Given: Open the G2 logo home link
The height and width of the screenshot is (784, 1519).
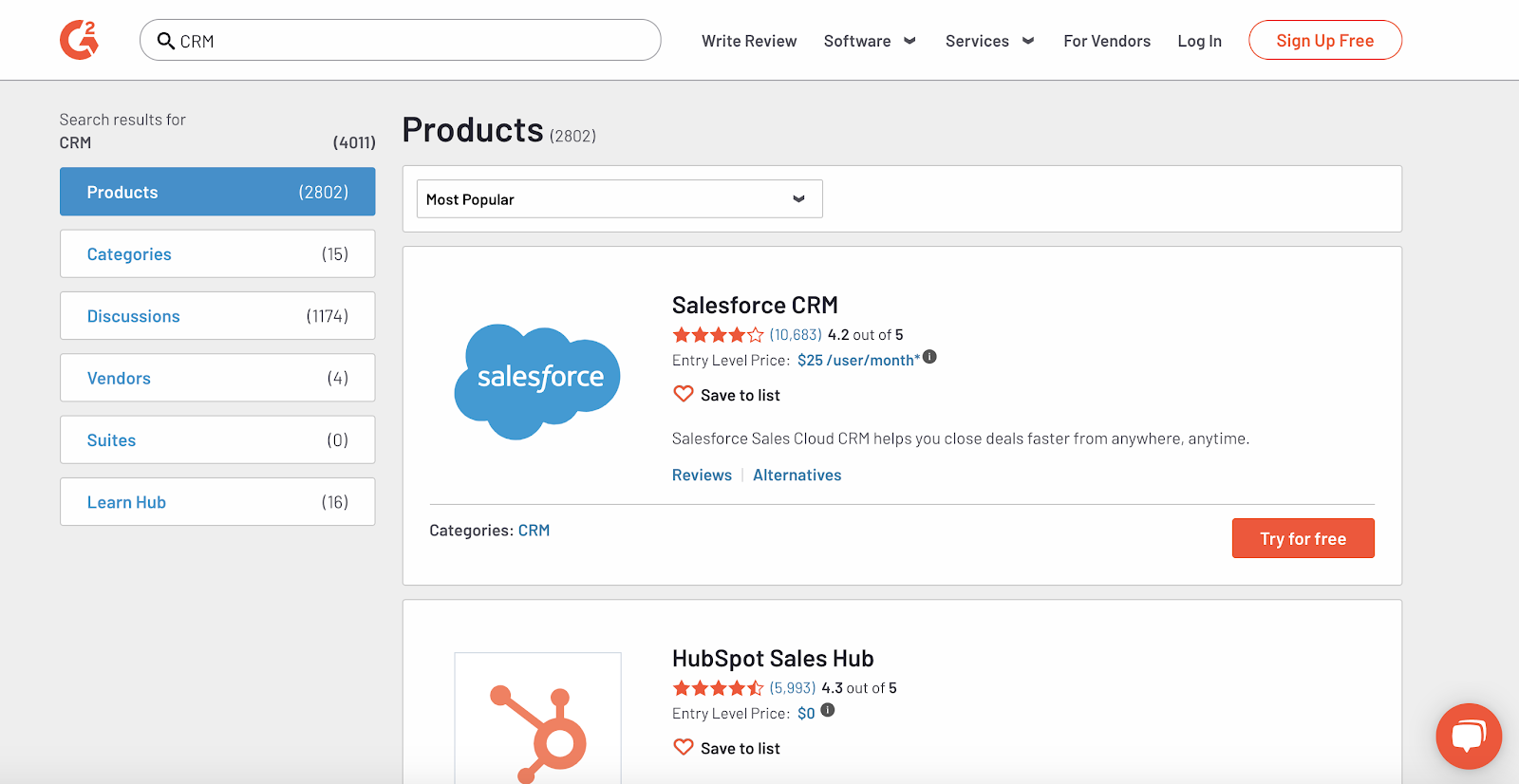Looking at the screenshot, I should 79,40.
